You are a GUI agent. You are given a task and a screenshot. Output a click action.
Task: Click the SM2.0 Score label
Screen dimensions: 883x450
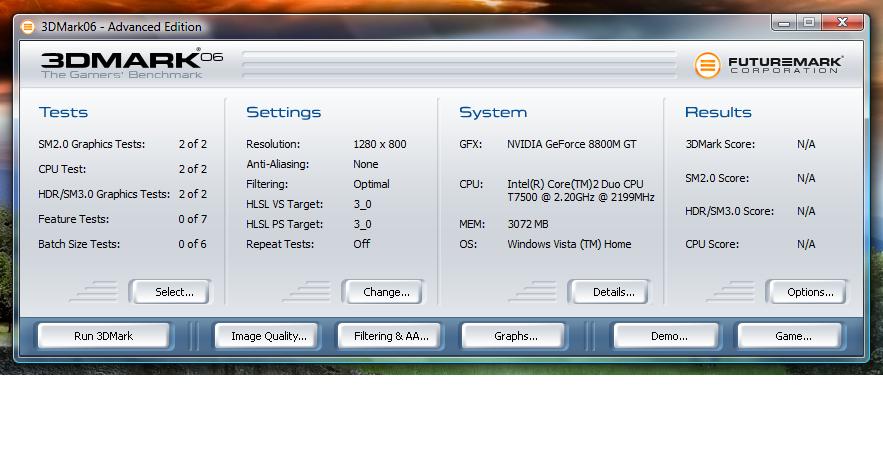coord(717,178)
